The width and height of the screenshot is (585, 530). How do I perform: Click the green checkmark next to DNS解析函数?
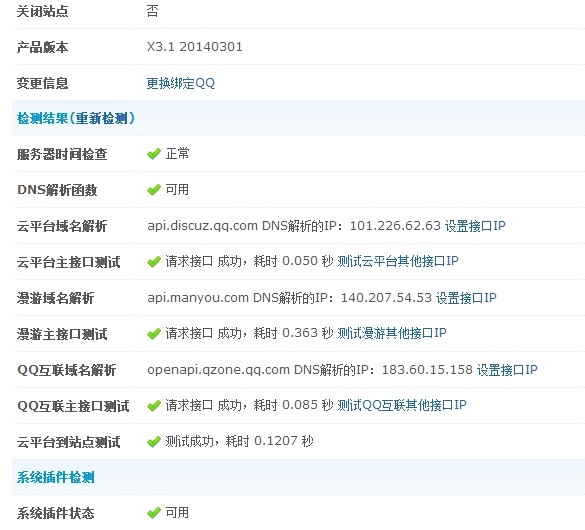point(154,190)
